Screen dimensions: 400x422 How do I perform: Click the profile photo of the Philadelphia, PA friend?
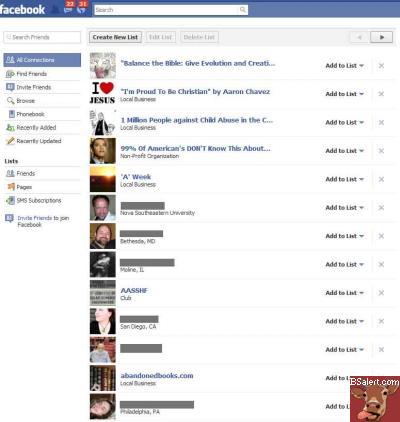point(103,406)
